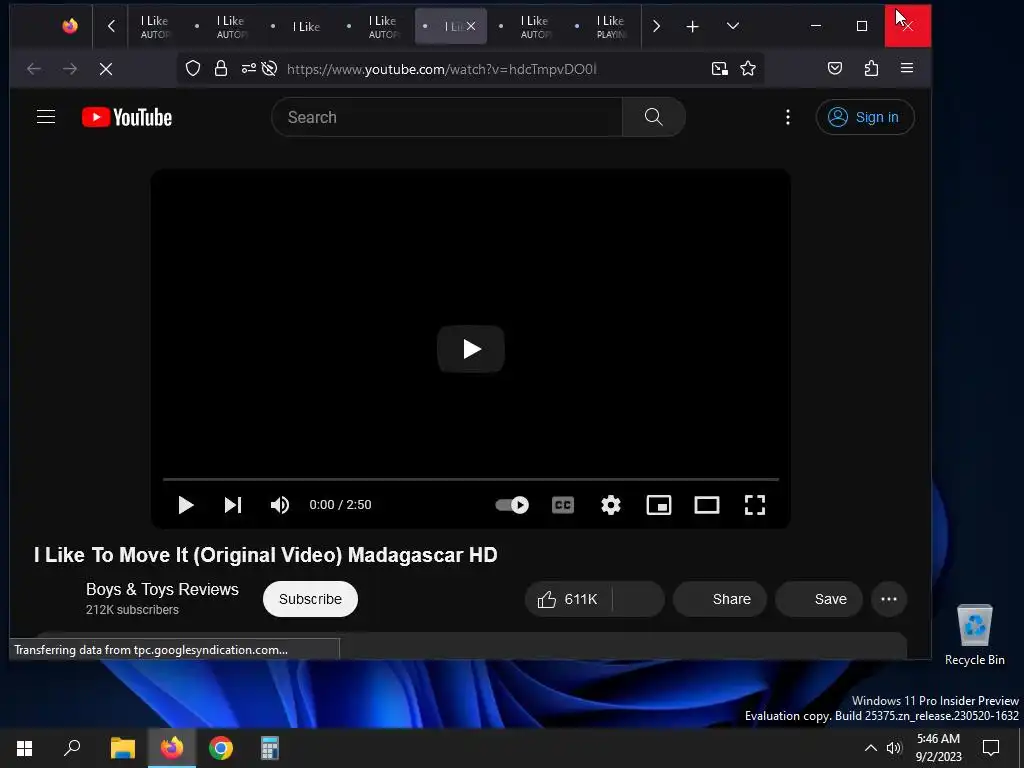The image size is (1024, 768).
Task: Launch Google Chrome from the taskbar
Action: 221,748
